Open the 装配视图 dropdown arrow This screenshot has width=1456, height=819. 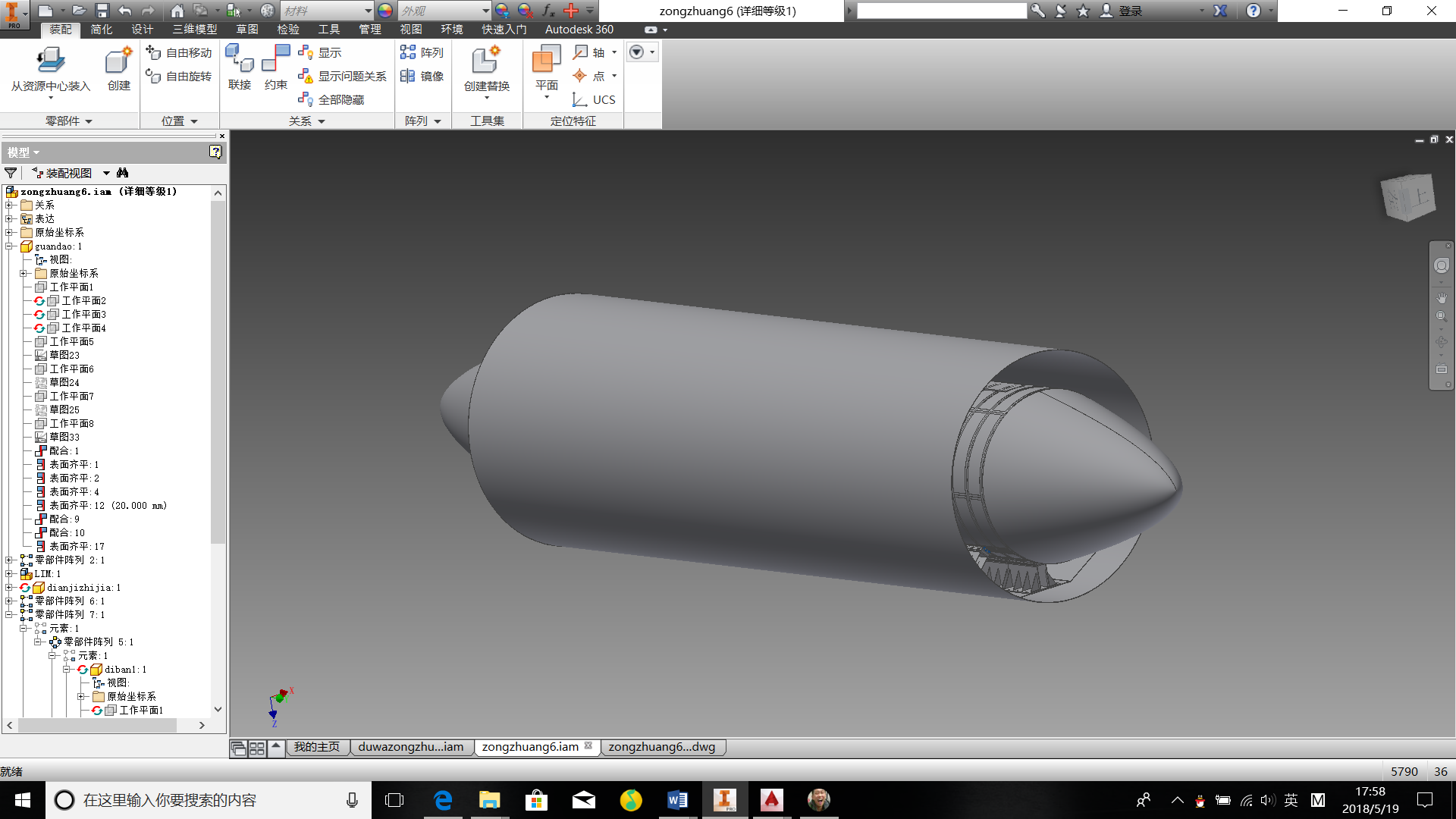106,173
